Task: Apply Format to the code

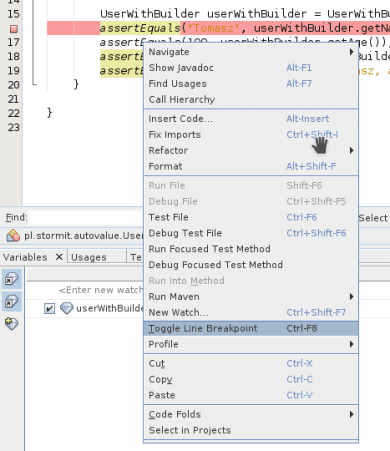Action: click(251, 166)
